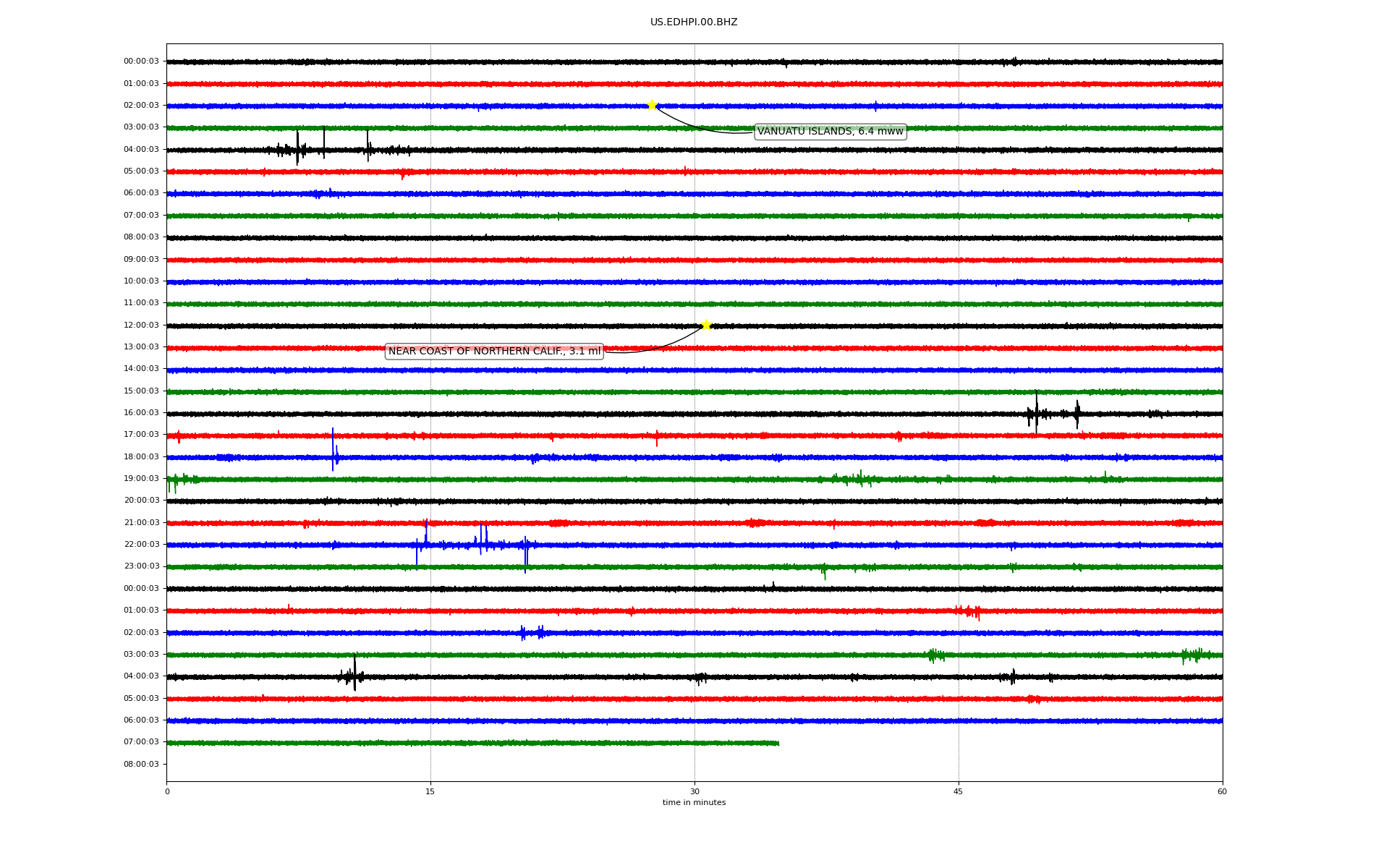The width and height of the screenshot is (1389, 868).
Task: Click the 16:00:03 row time label
Action: pos(141,413)
